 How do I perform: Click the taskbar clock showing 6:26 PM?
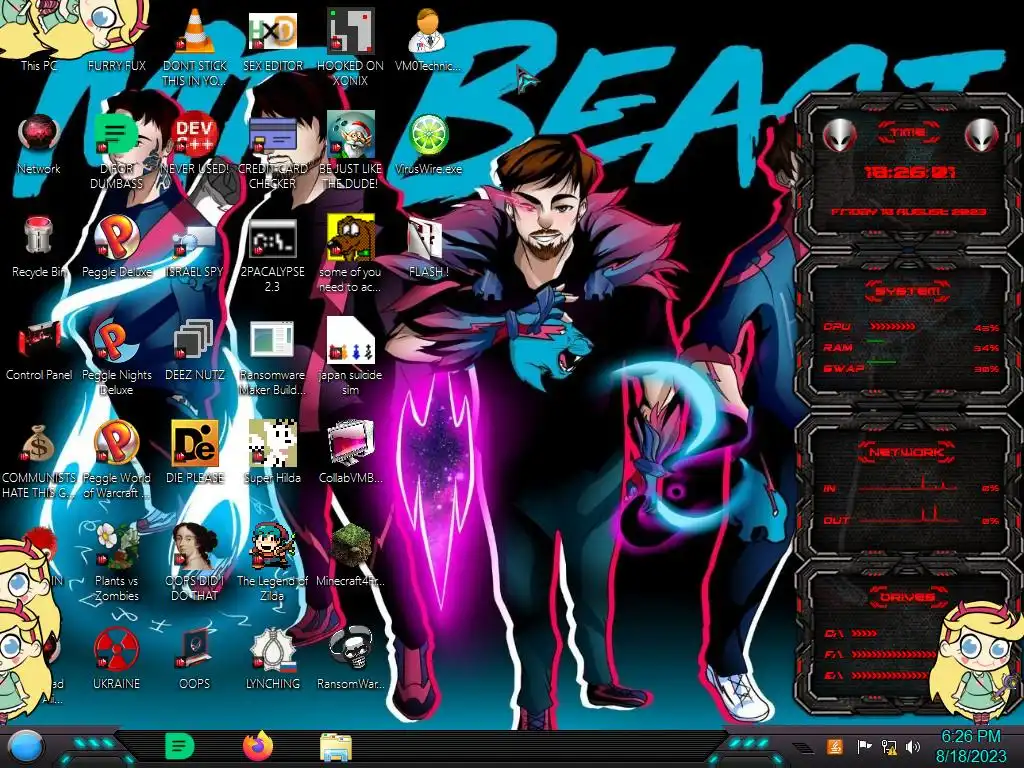(971, 746)
